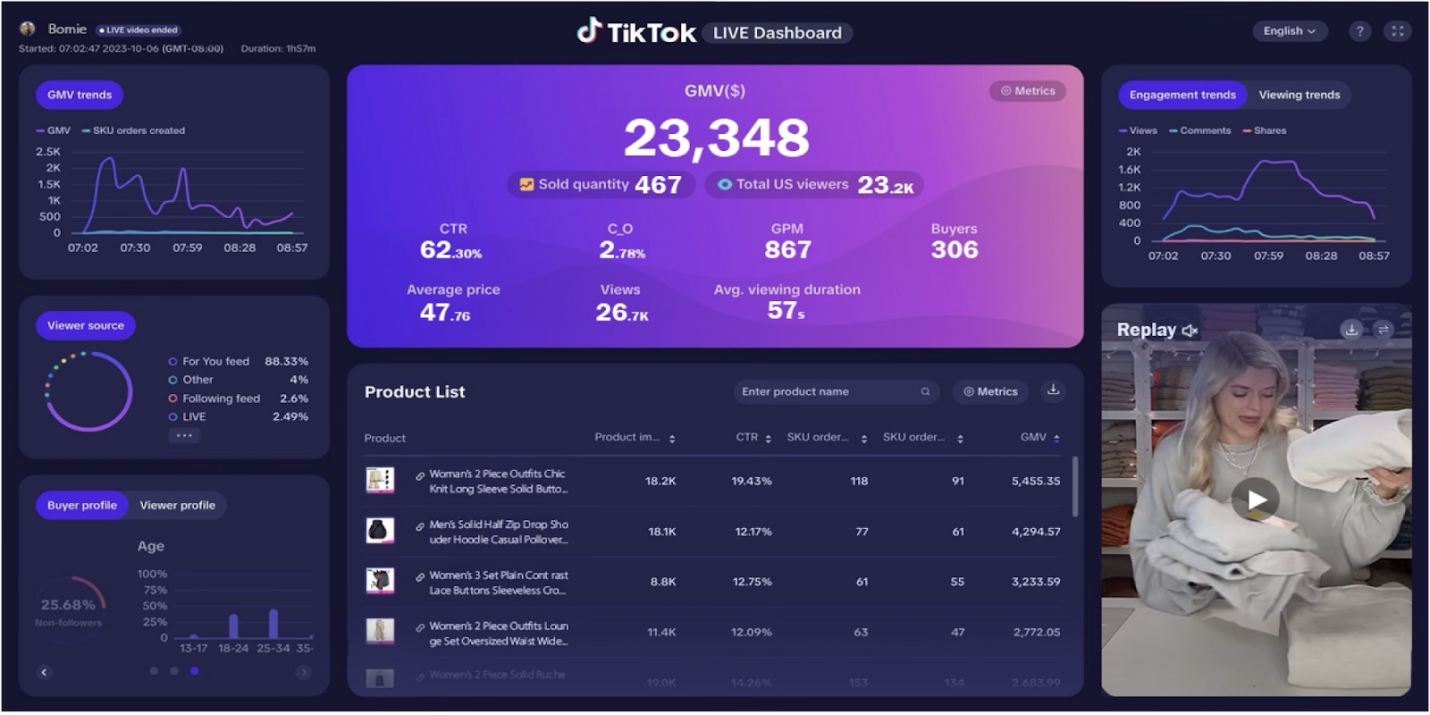Go to next buyer profile chart
The image size is (1430, 715).
(x=303, y=673)
